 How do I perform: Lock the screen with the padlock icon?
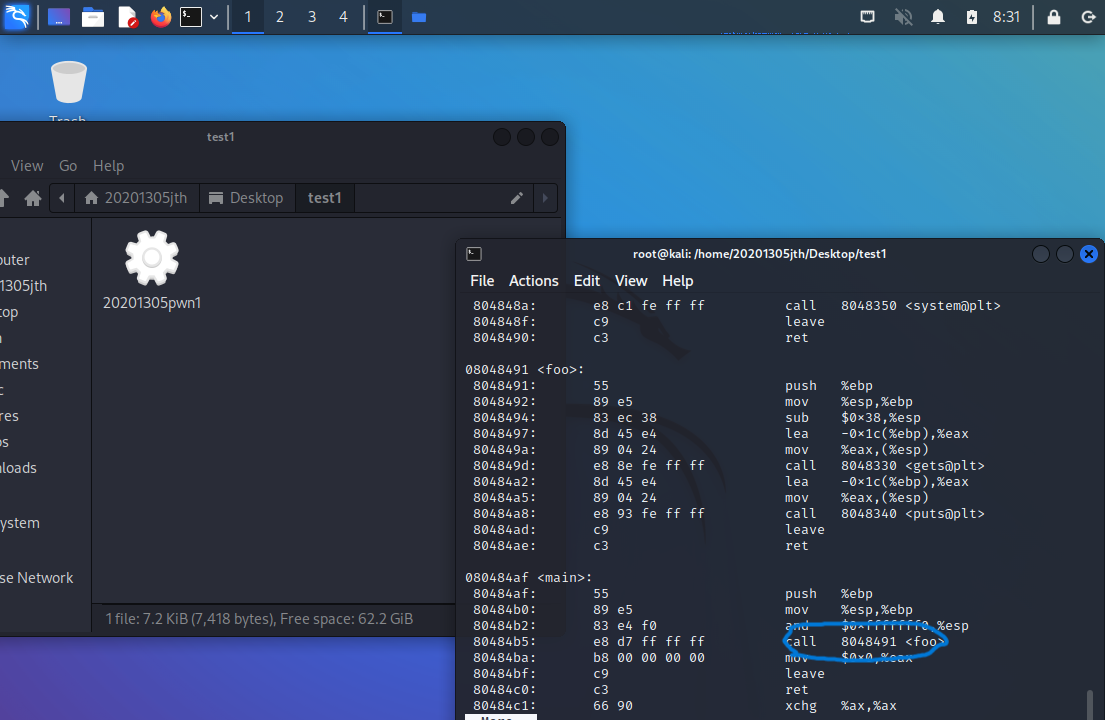tap(1054, 17)
